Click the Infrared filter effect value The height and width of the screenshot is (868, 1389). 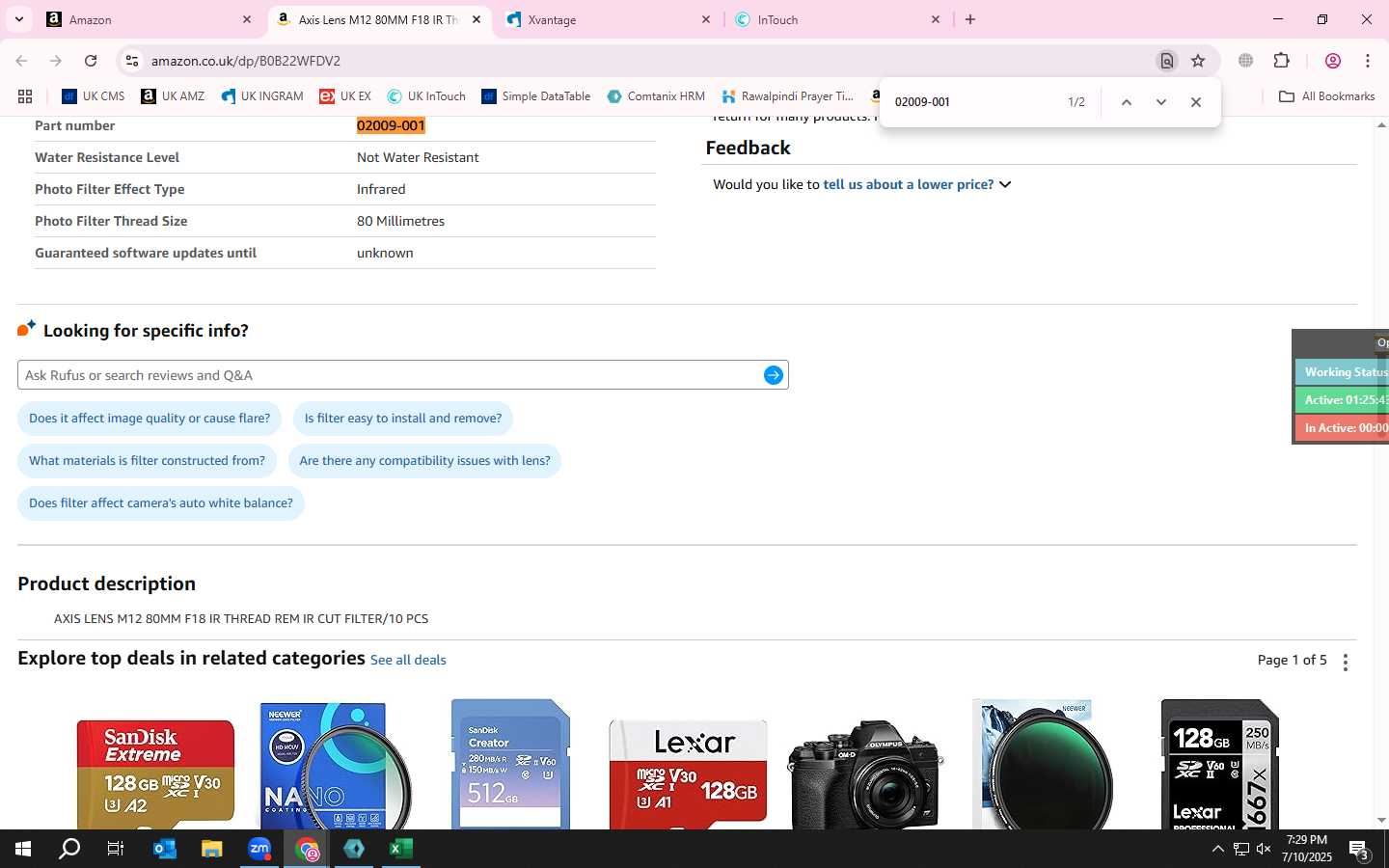click(381, 189)
